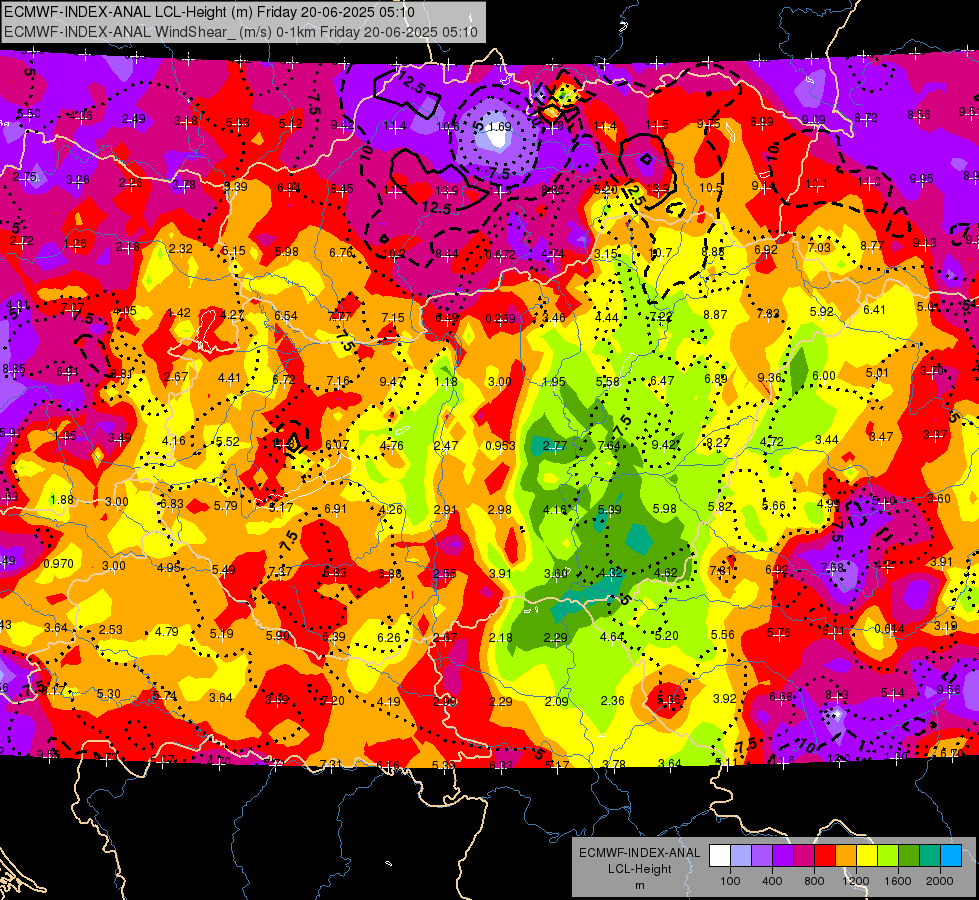The image size is (979, 900).
Task: Click the grid value '0.672'
Action: (500, 254)
